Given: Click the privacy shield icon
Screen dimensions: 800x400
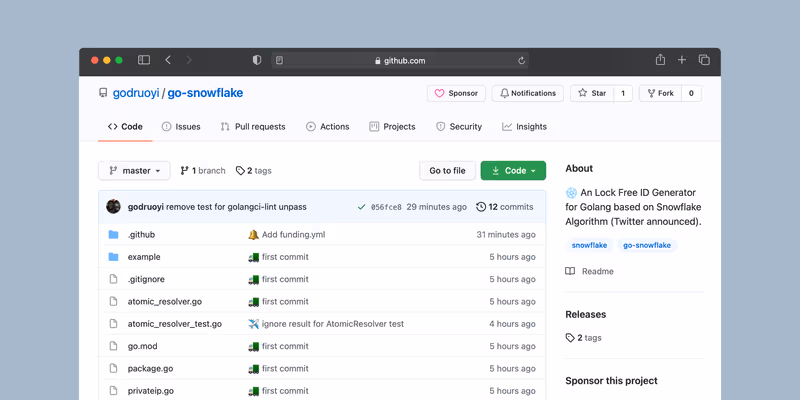Looking at the screenshot, I should [257, 60].
